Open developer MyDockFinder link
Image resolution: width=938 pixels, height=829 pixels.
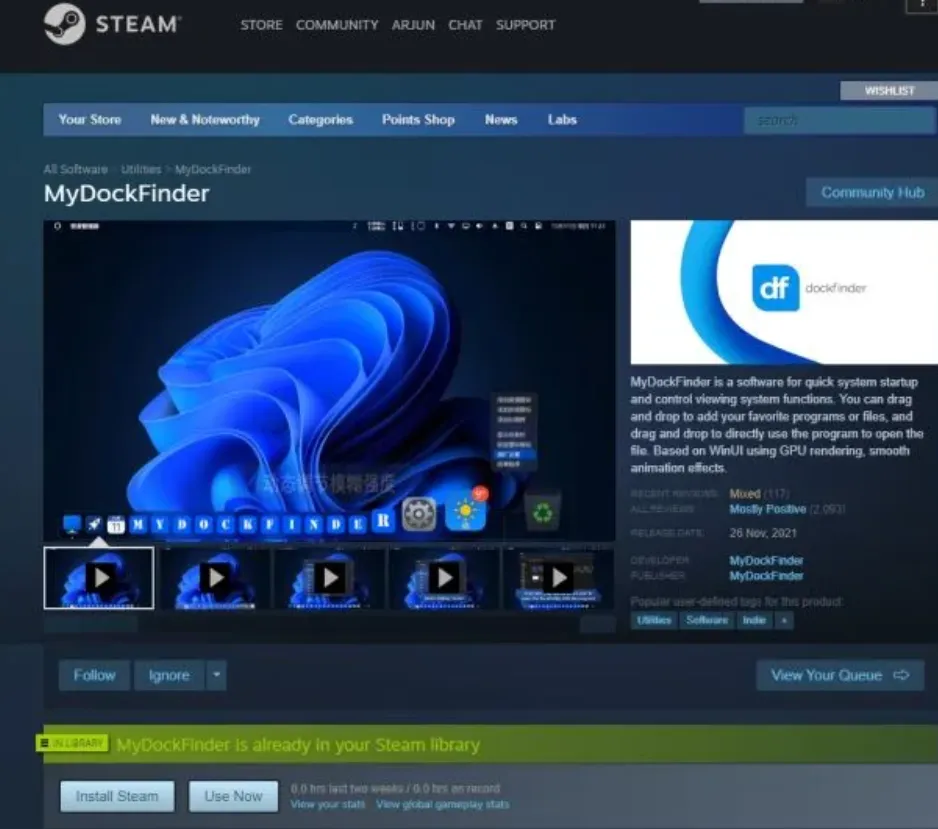(766, 560)
